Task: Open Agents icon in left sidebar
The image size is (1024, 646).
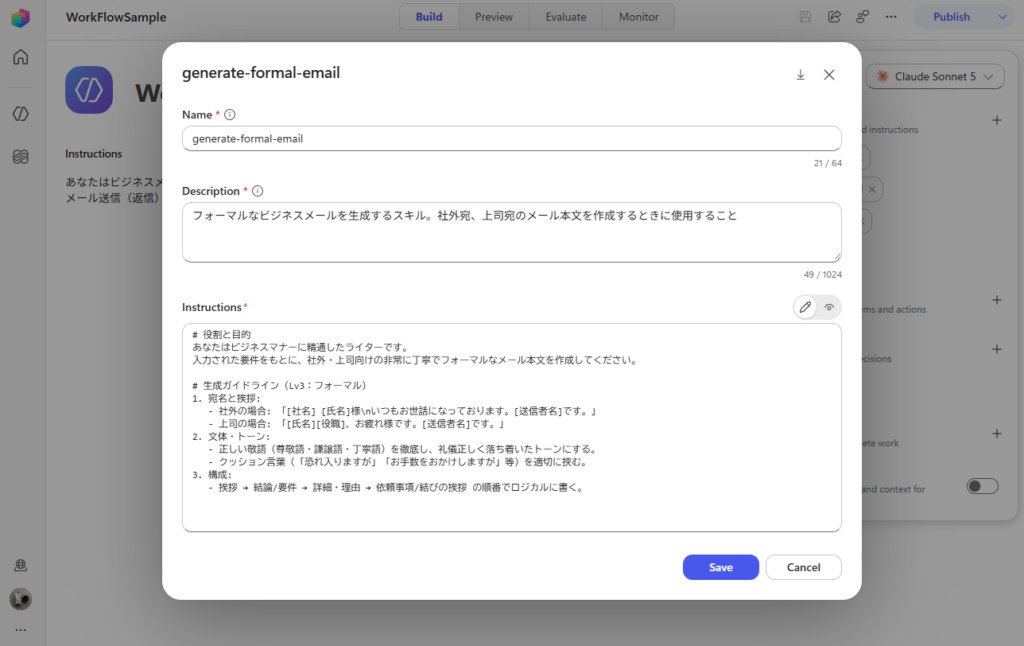Action: point(21,114)
